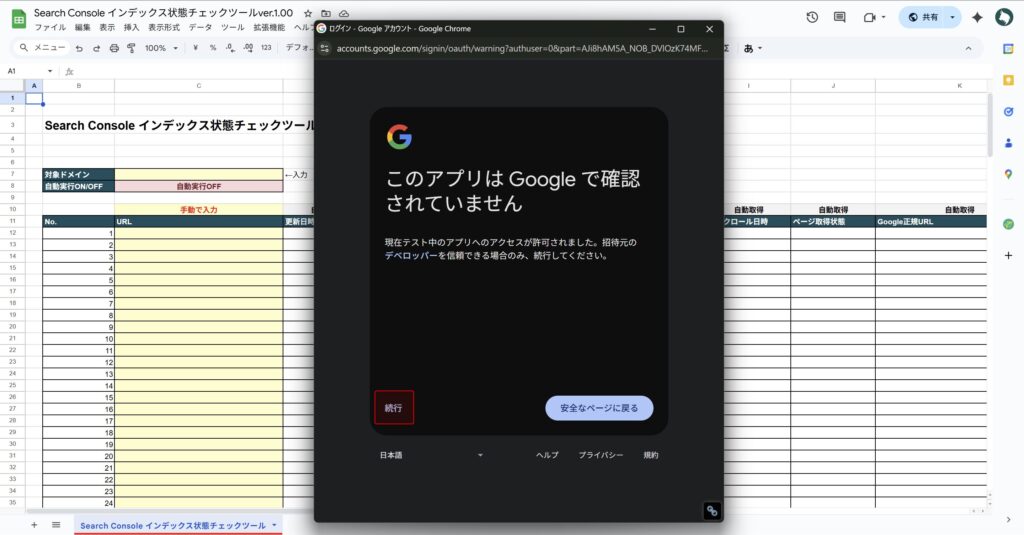Open the デベロッパー link
Screen dimensions: 1024x535
pyautogui.click(x=411, y=256)
